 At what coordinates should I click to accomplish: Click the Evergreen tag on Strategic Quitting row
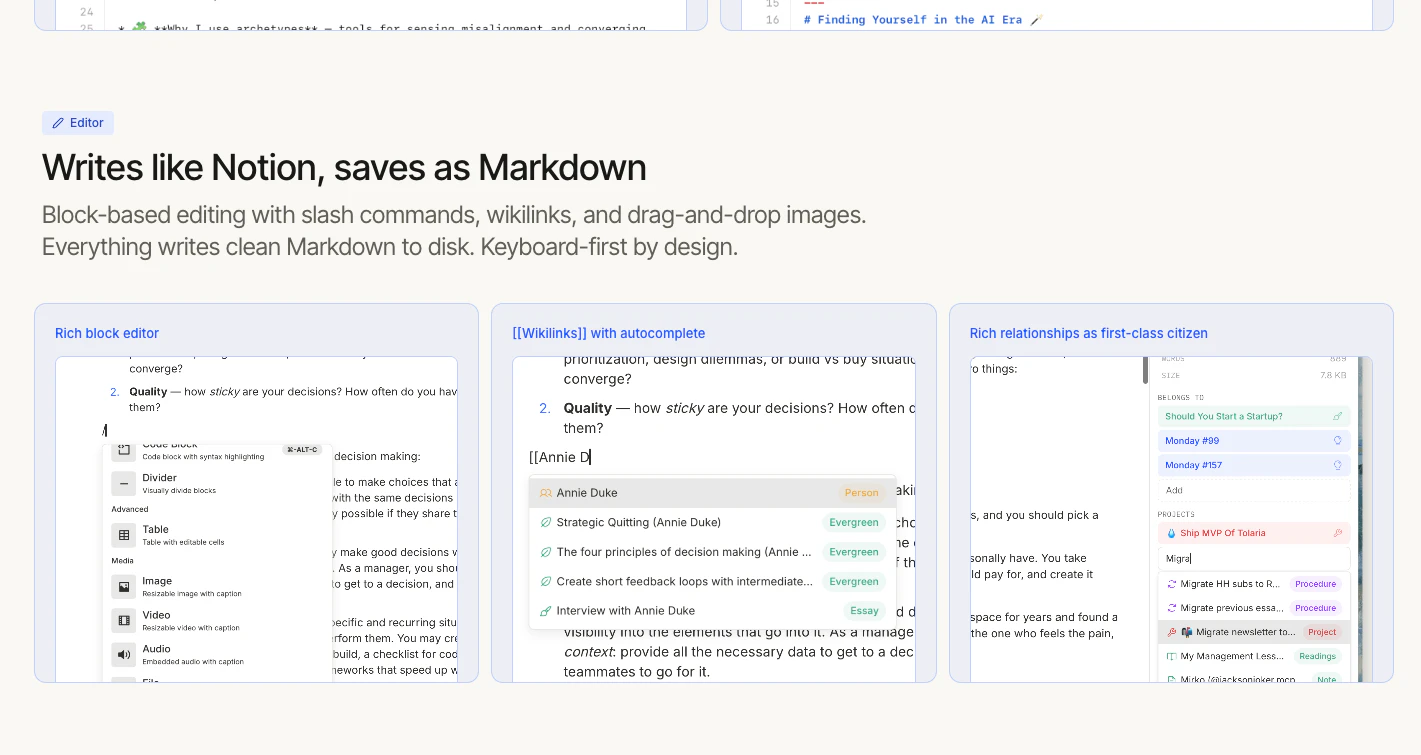click(853, 522)
